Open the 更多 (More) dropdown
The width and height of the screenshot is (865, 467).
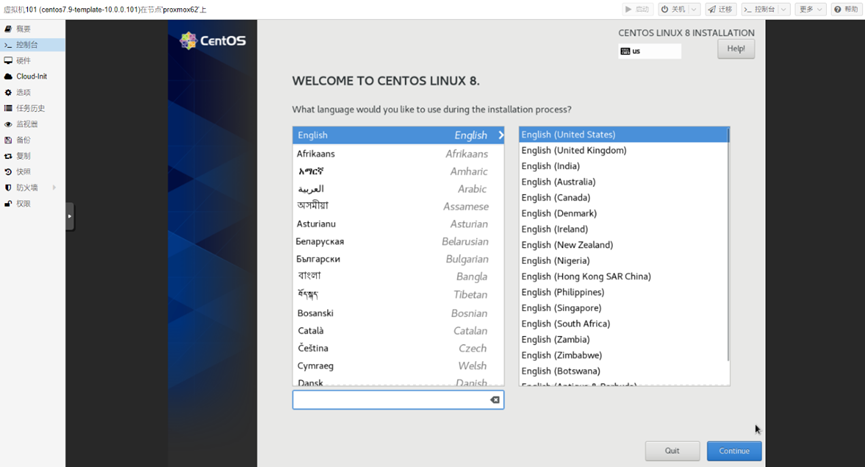pyautogui.click(x=810, y=9)
